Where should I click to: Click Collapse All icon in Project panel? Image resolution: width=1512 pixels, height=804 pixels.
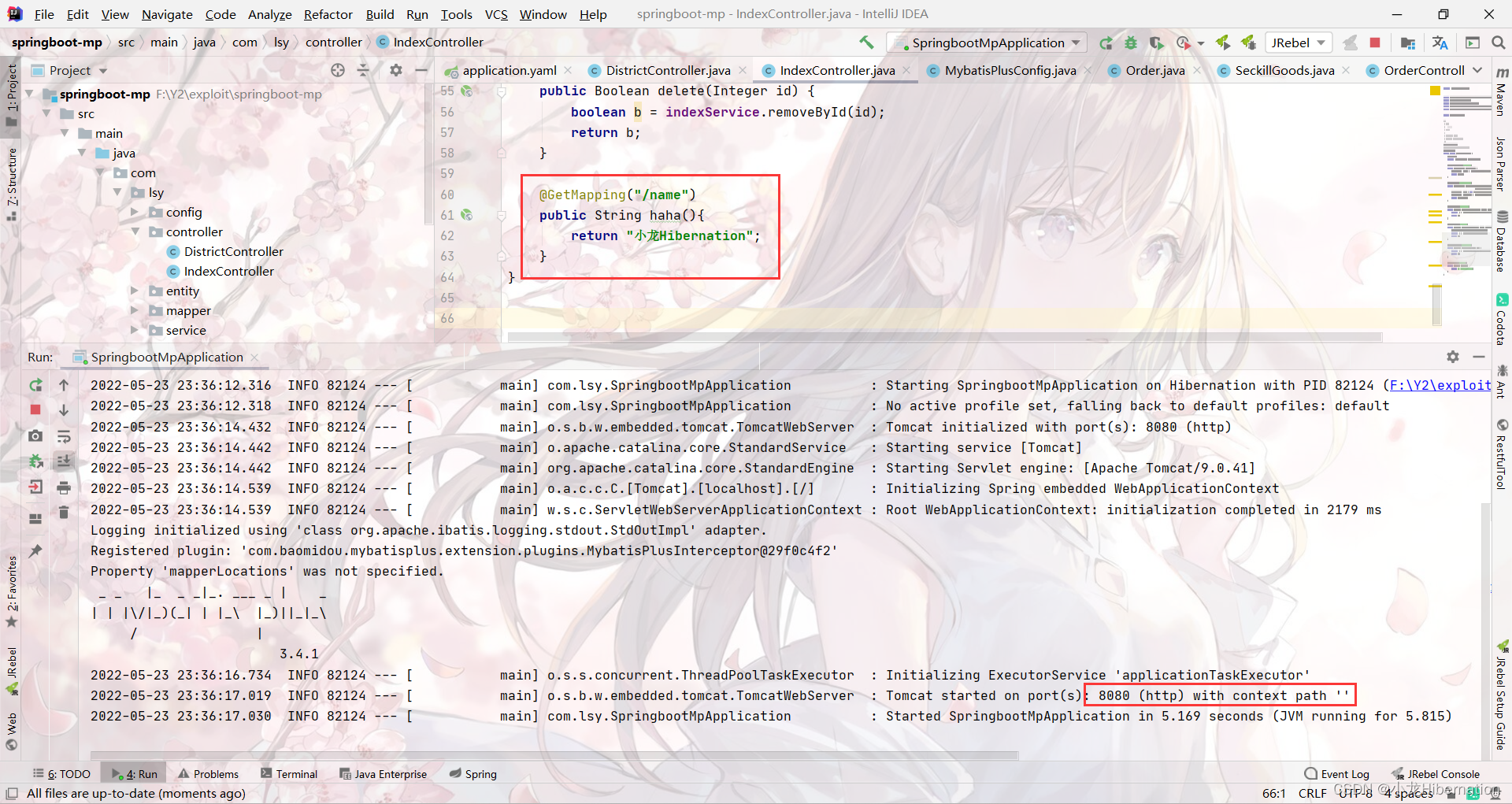363,70
